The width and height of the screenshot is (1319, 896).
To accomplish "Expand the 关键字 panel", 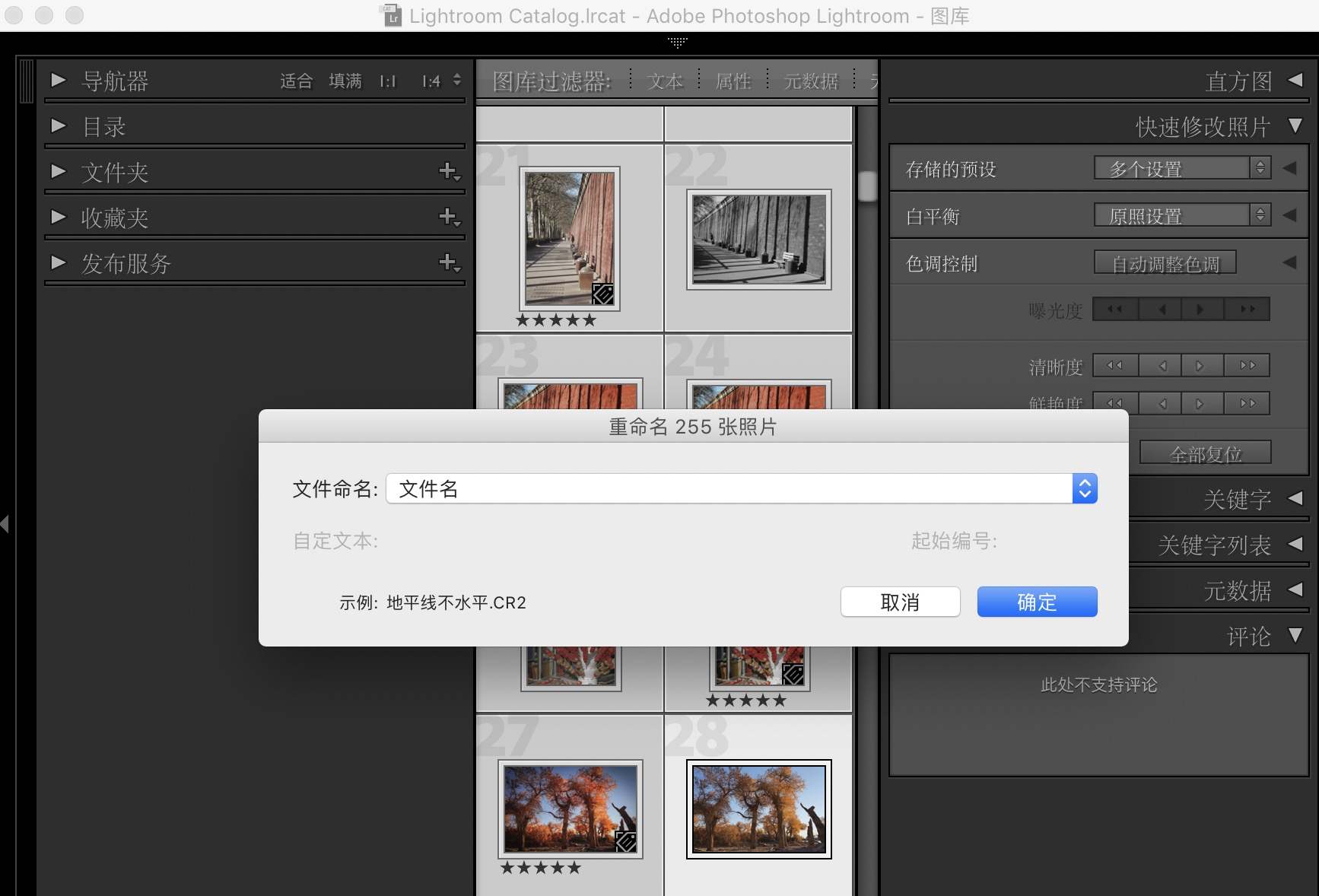I will tap(1295, 498).
